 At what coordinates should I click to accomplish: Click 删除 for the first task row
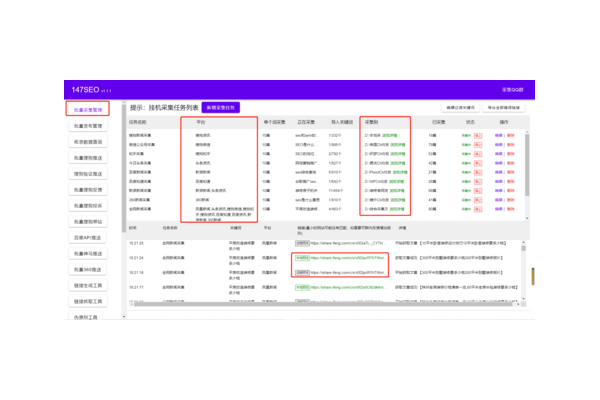(x=510, y=134)
